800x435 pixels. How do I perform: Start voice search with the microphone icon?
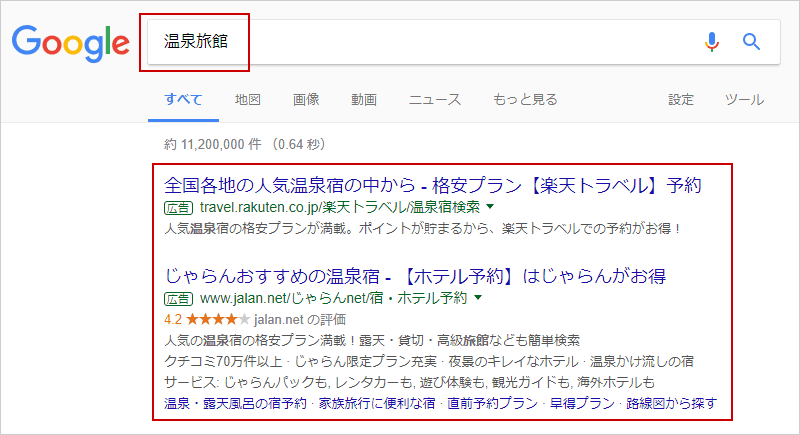click(712, 41)
